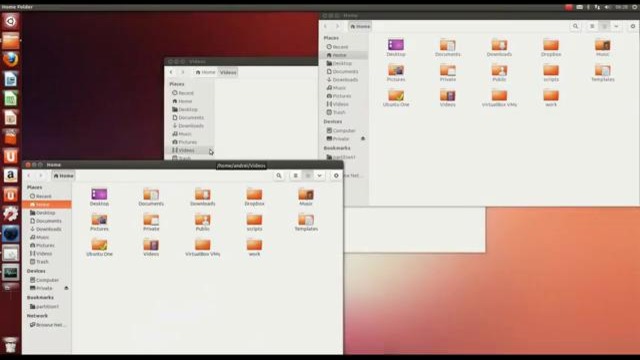Select Pictures in Videos window sidebar
The width and height of the screenshot is (640, 360).
[189, 142]
